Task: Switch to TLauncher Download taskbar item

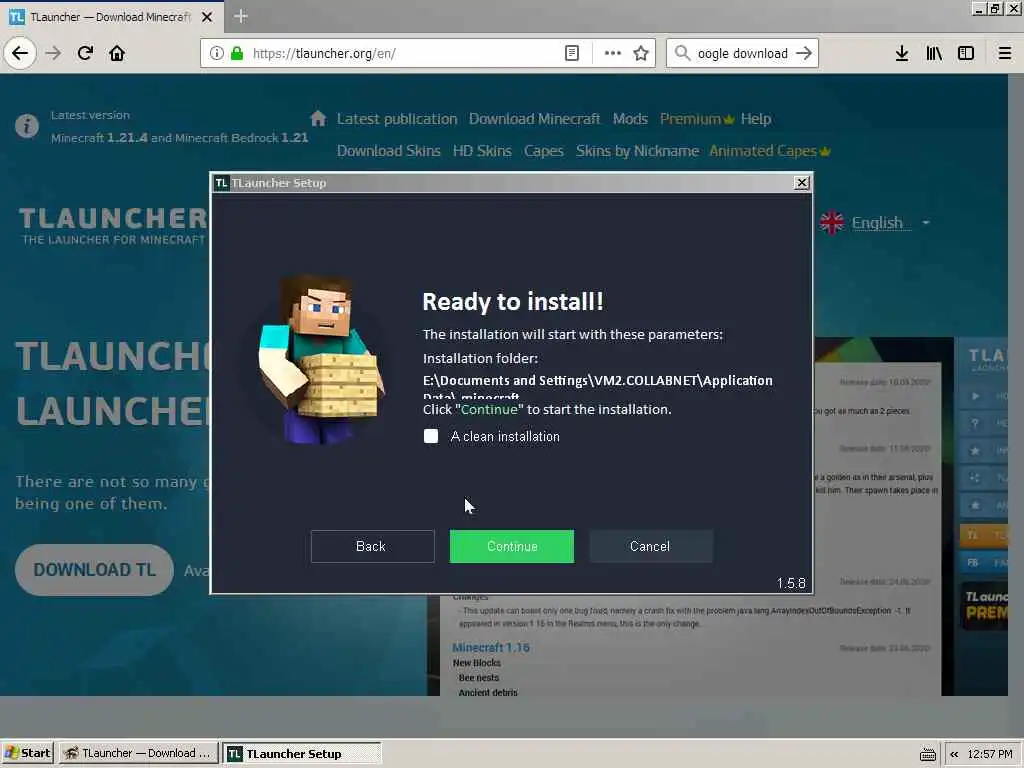Action: tap(138, 754)
